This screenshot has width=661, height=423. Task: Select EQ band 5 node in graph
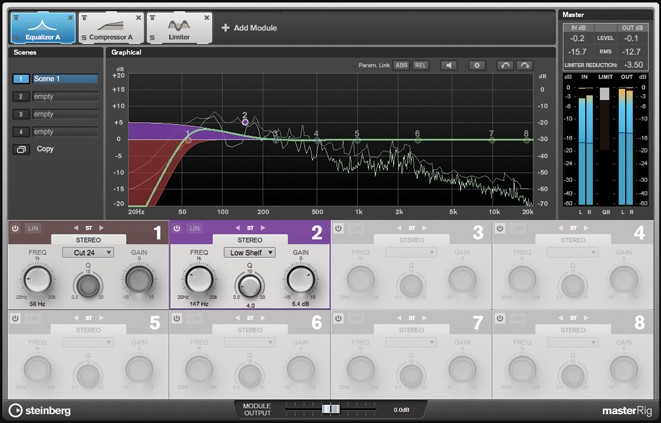pos(357,140)
